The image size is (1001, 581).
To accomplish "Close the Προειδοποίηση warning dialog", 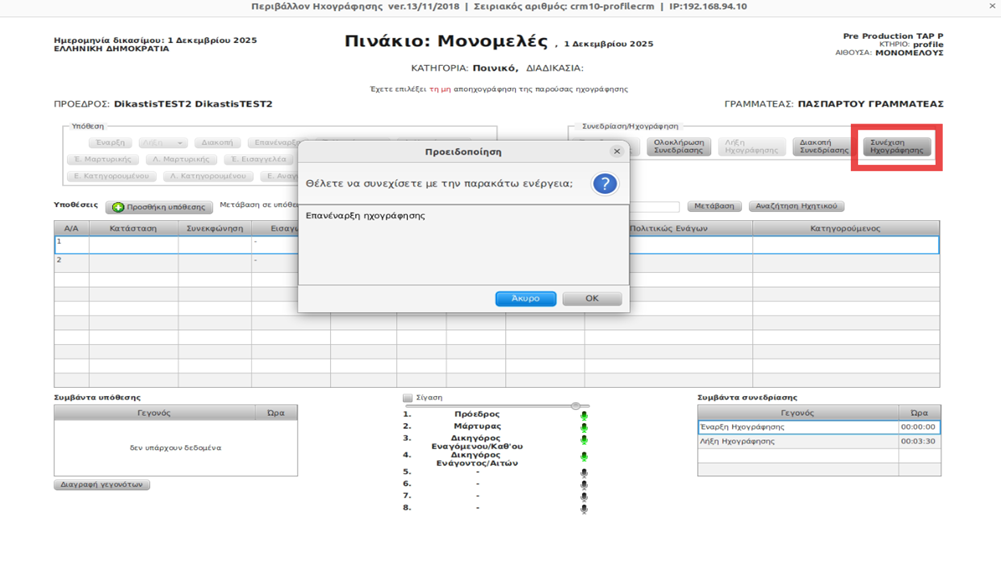I will tap(617, 151).
